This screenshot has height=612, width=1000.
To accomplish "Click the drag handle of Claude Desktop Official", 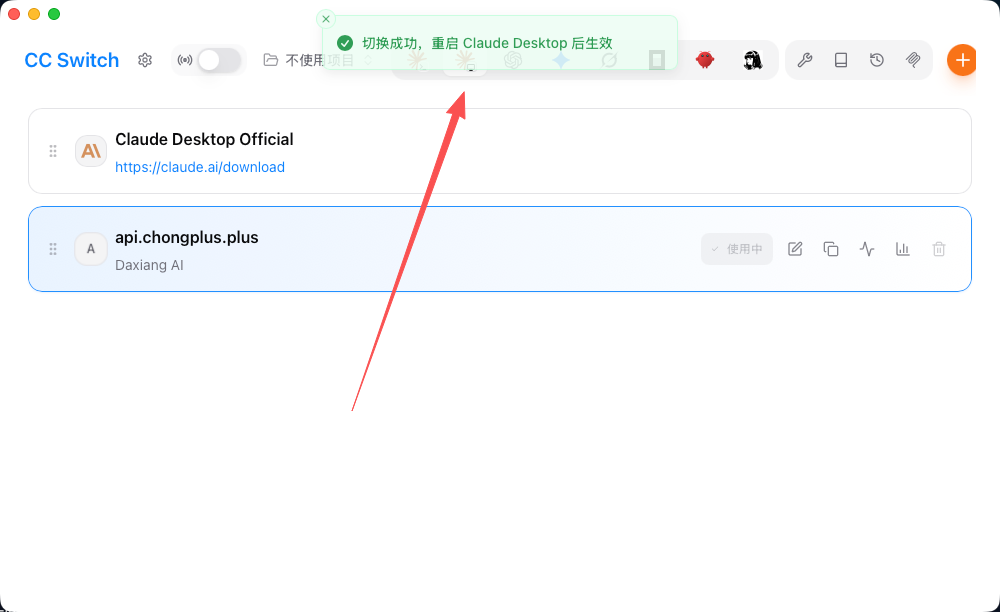I will pos(53,151).
